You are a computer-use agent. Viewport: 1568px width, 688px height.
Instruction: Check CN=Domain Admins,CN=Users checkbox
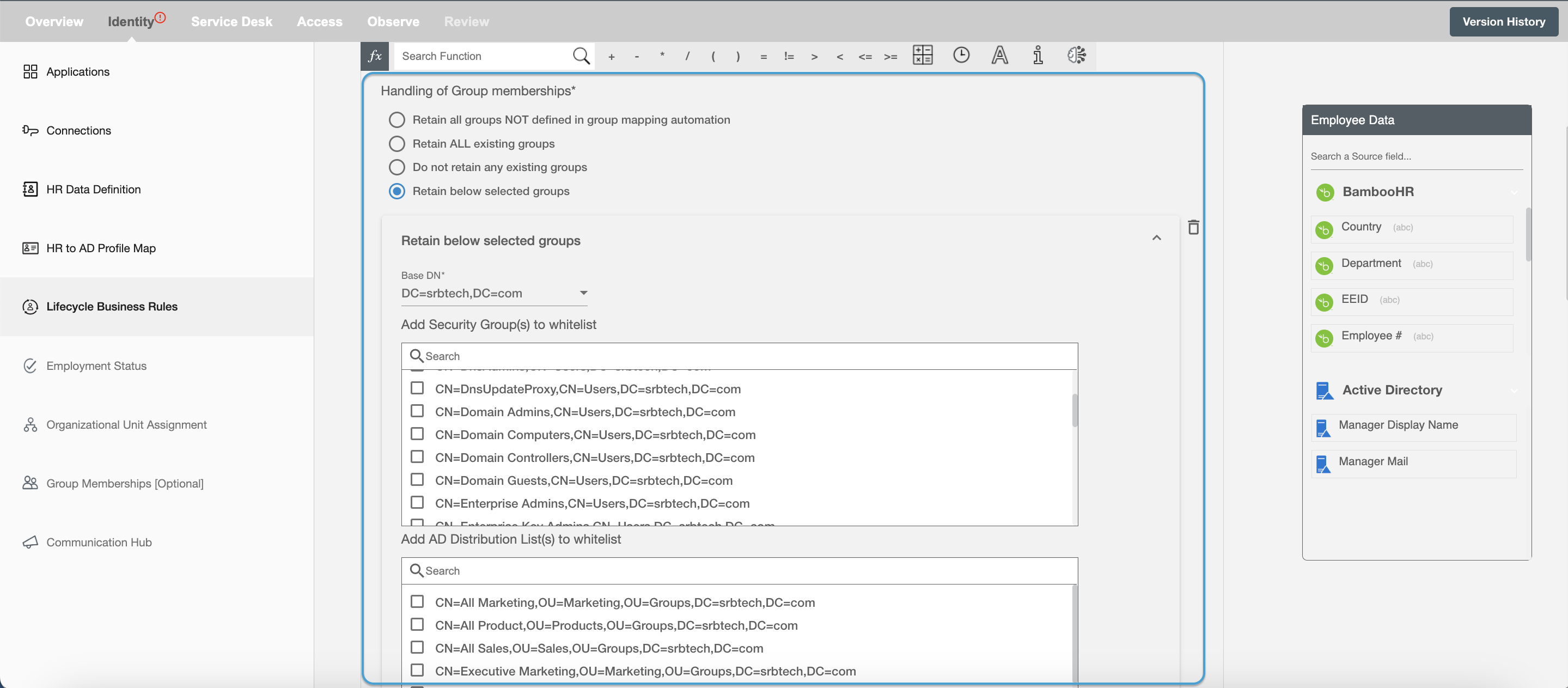tap(417, 411)
